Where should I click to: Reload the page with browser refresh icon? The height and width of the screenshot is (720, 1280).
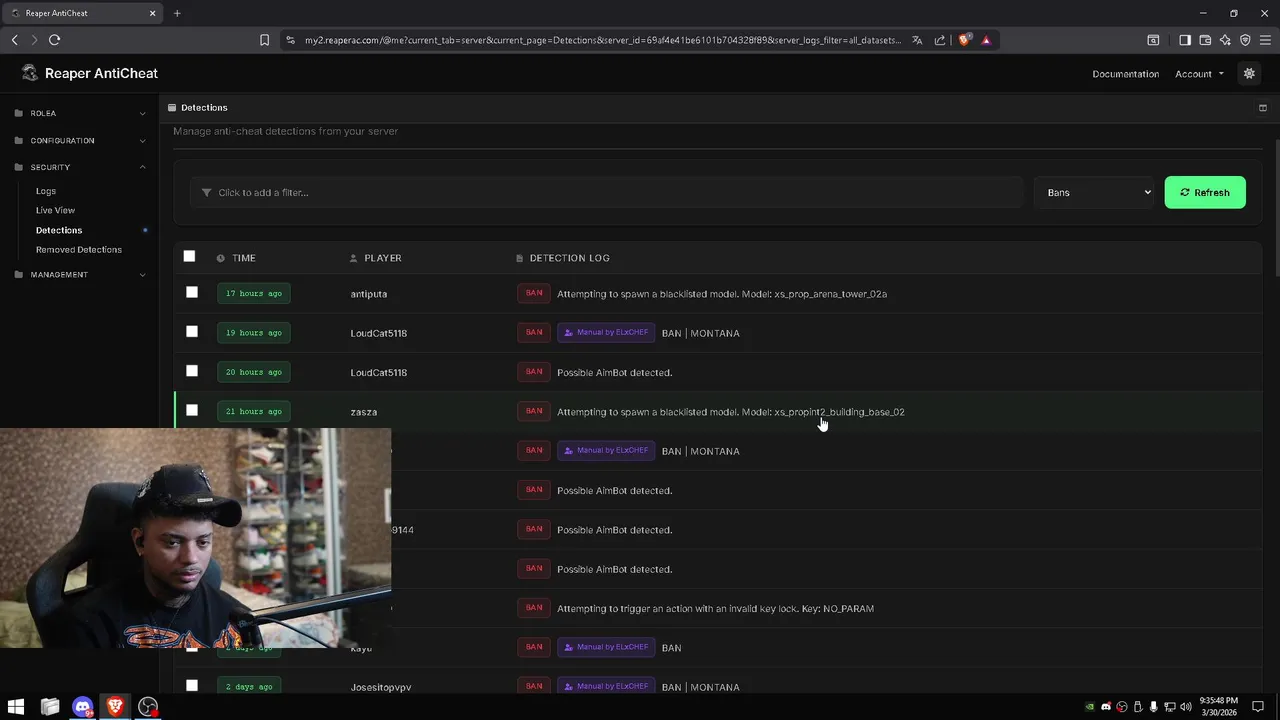54,40
